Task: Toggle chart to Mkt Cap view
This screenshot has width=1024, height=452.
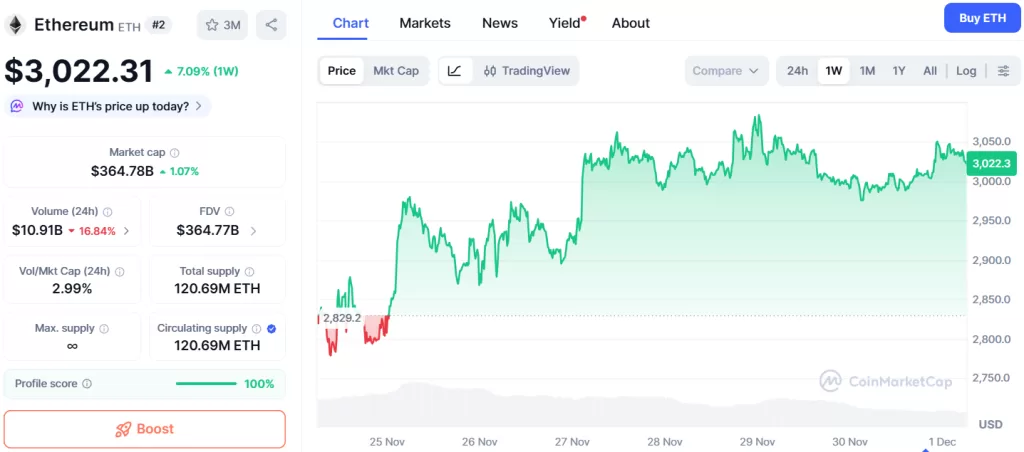Action: click(396, 71)
